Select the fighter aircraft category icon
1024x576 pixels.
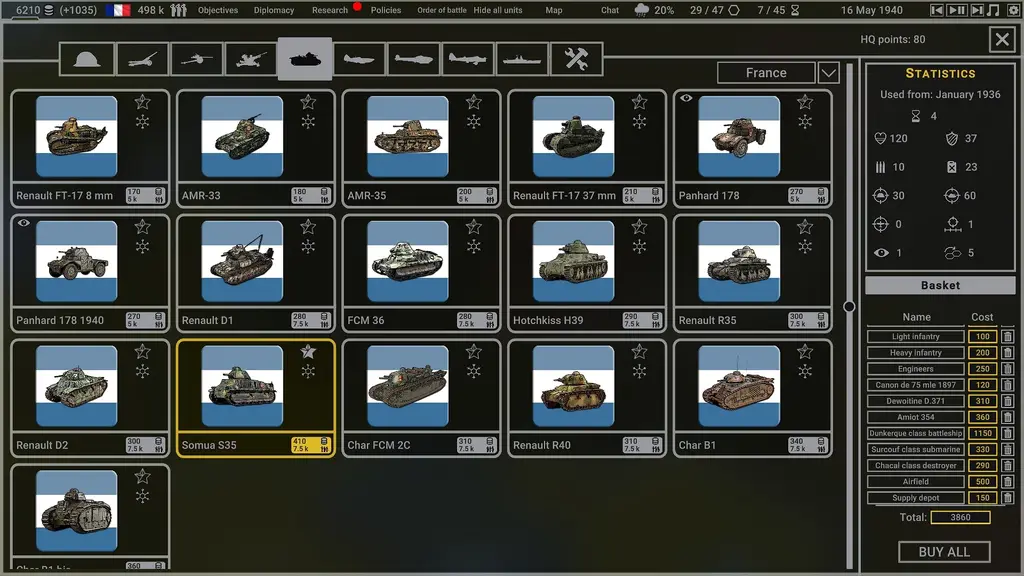[x=359, y=59]
